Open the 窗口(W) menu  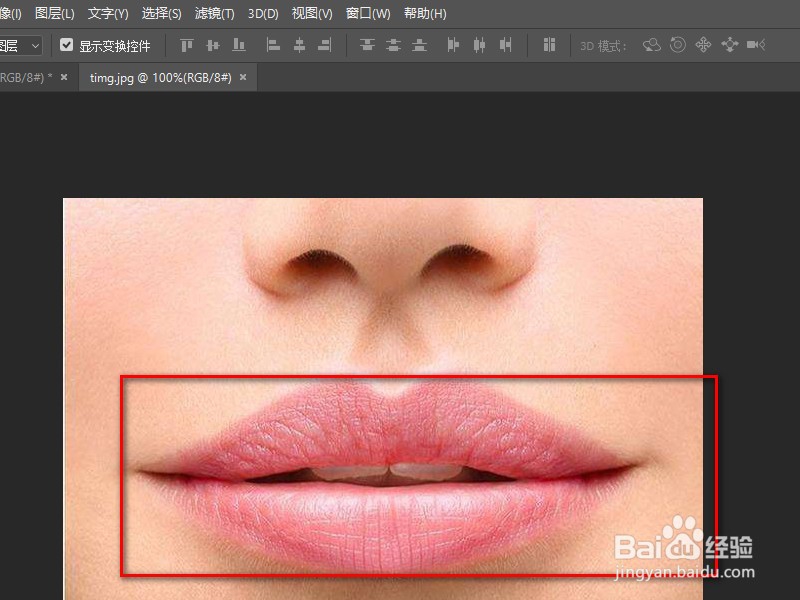coord(368,13)
